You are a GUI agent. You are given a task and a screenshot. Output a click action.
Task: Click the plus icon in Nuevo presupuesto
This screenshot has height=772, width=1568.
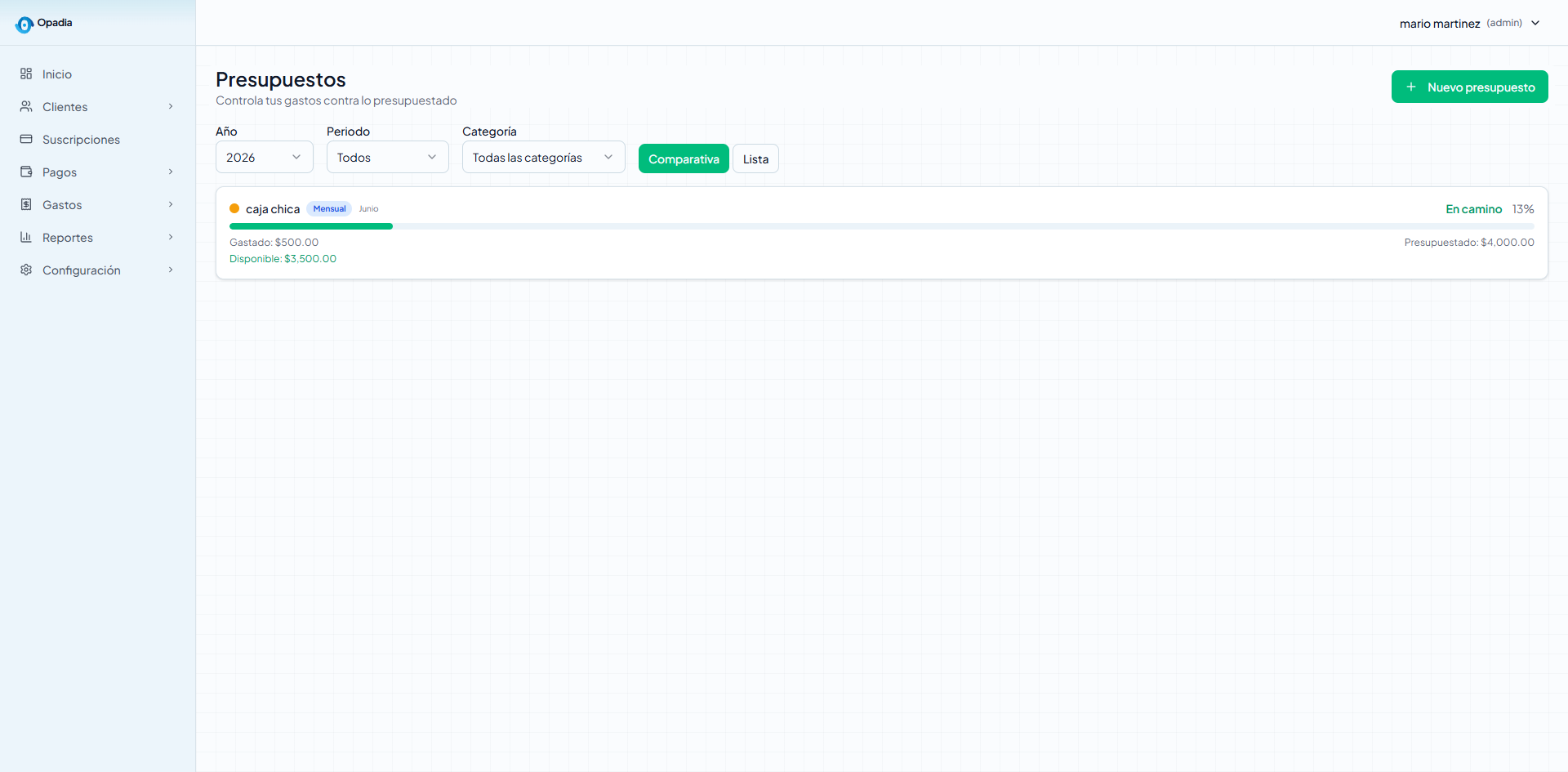[x=1411, y=87]
